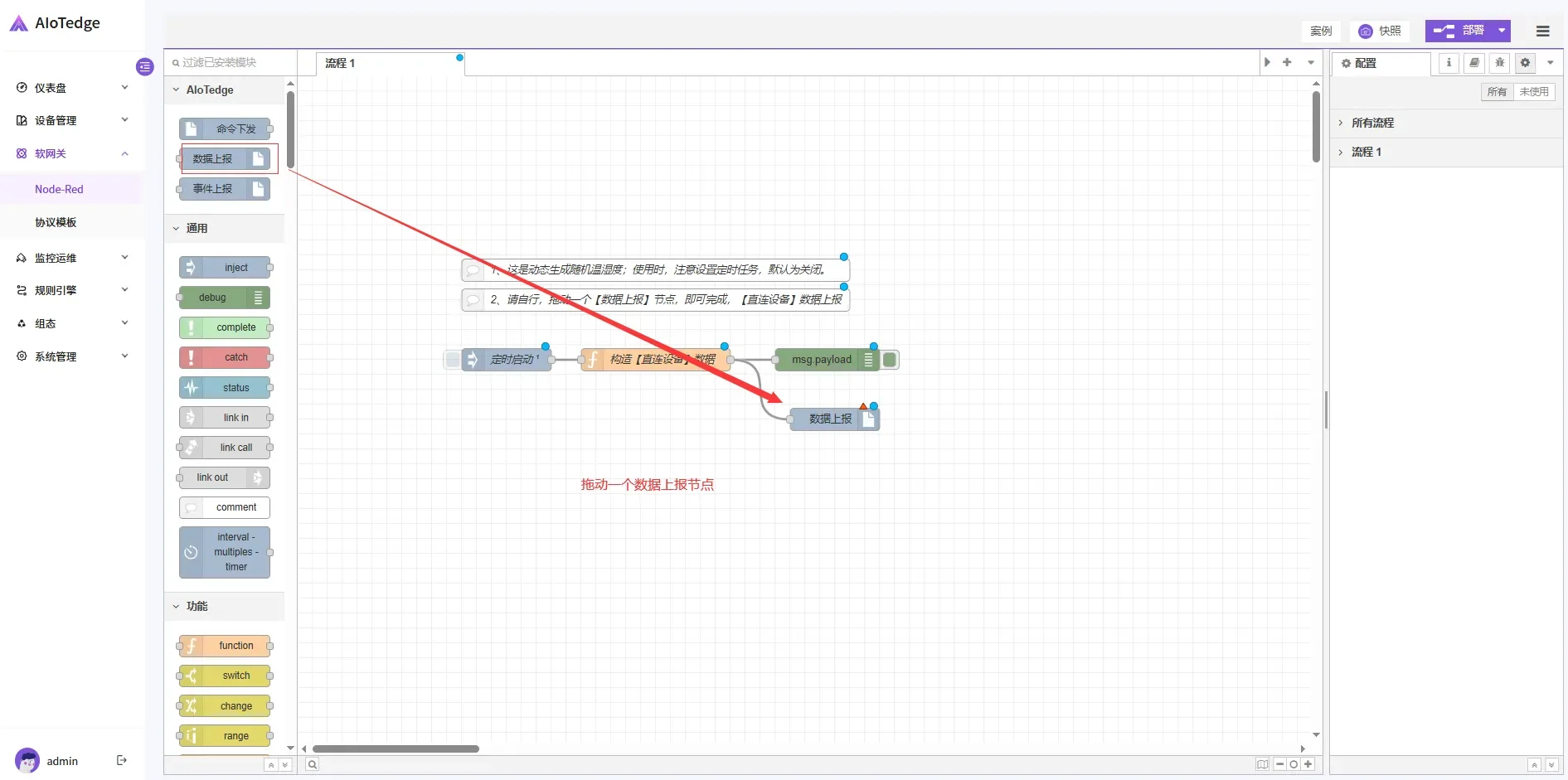1568x780 pixels.
Task: Toggle the msg.payload debug node output
Action: (890, 360)
